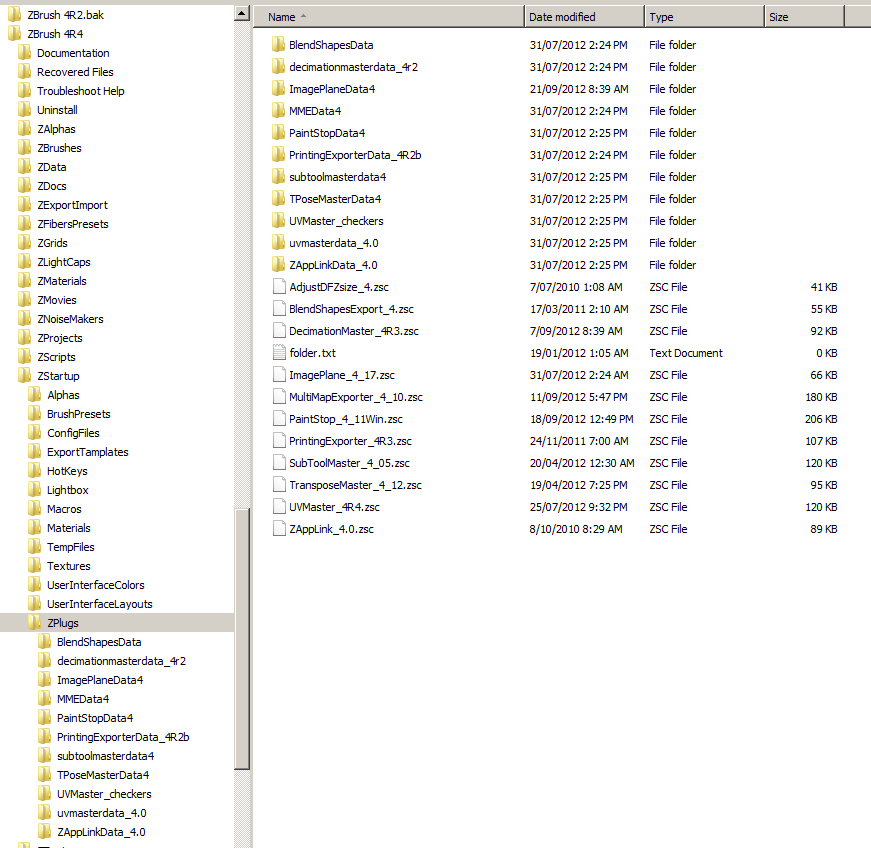Select PaintStopData4 under ZPlugs in tree
This screenshot has width=871, height=848.
[x=94, y=717]
